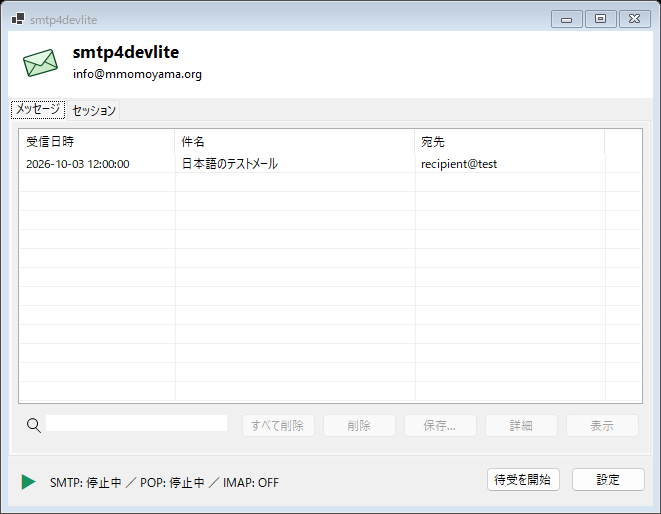The width and height of the screenshot is (661, 514).
Task: Minimize the smtp4devlite window
Action: [x=567, y=19]
